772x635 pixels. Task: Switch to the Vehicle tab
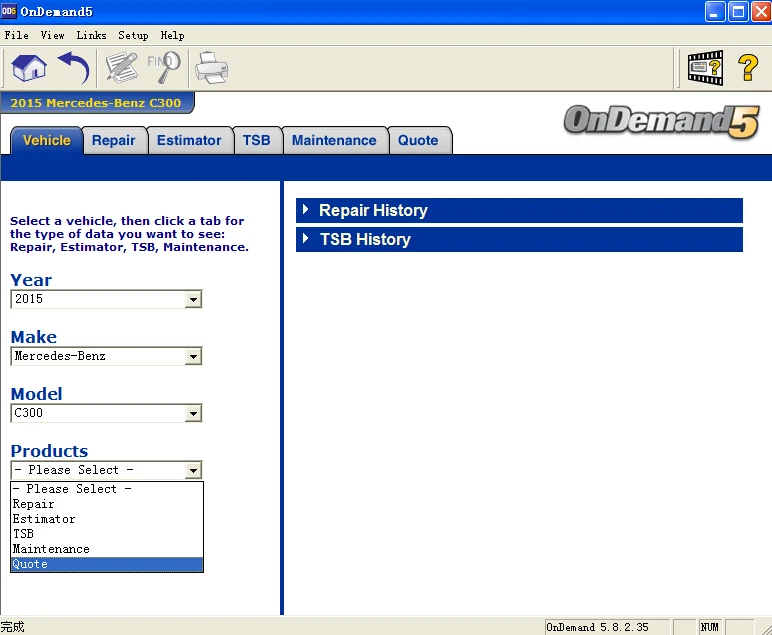click(x=47, y=140)
